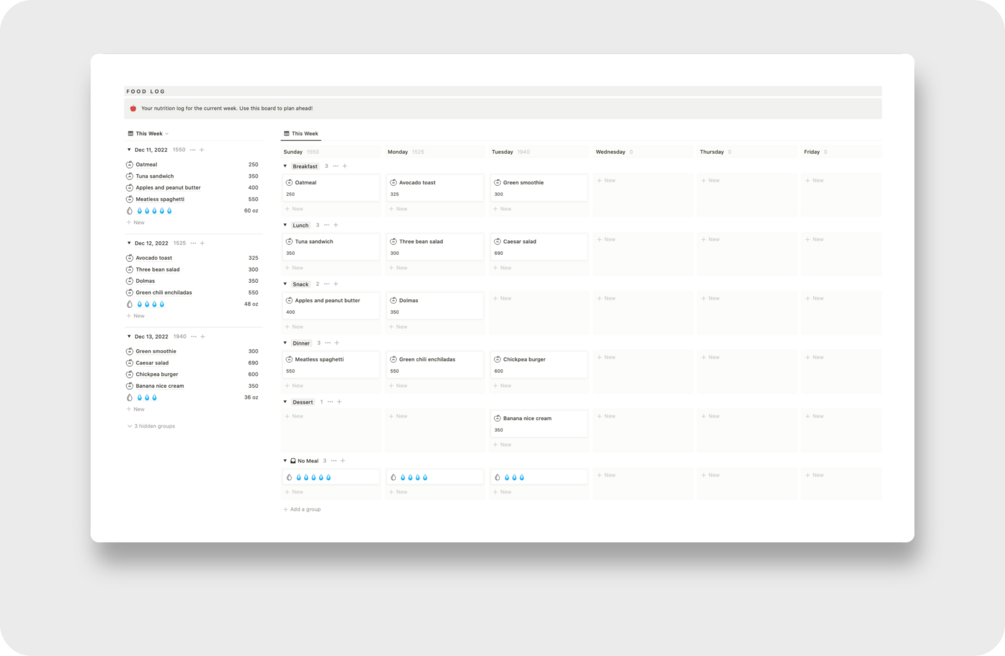Click the Breakfast group label

[304, 166]
